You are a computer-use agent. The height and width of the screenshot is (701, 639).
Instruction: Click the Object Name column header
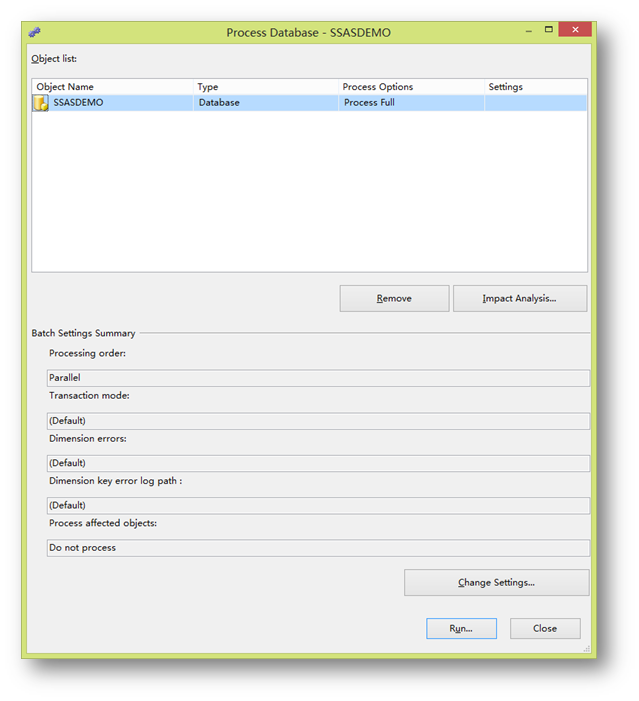coord(113,87)
